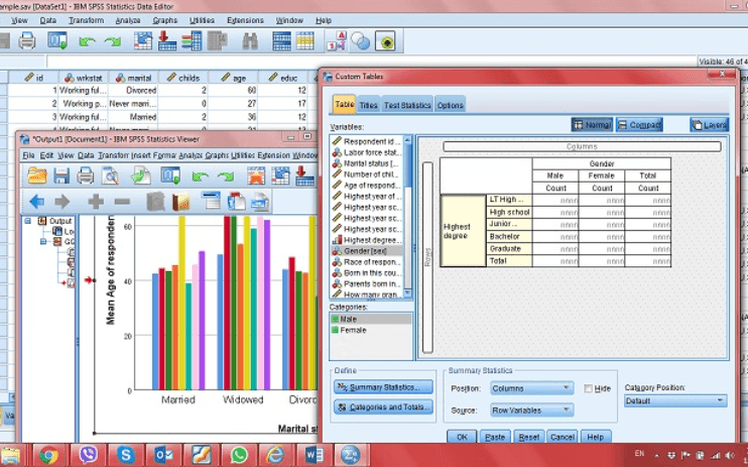Screen dimensions: 748x467
Task: Click the Select cases yellow grid icon
Action: click(305, 41)
